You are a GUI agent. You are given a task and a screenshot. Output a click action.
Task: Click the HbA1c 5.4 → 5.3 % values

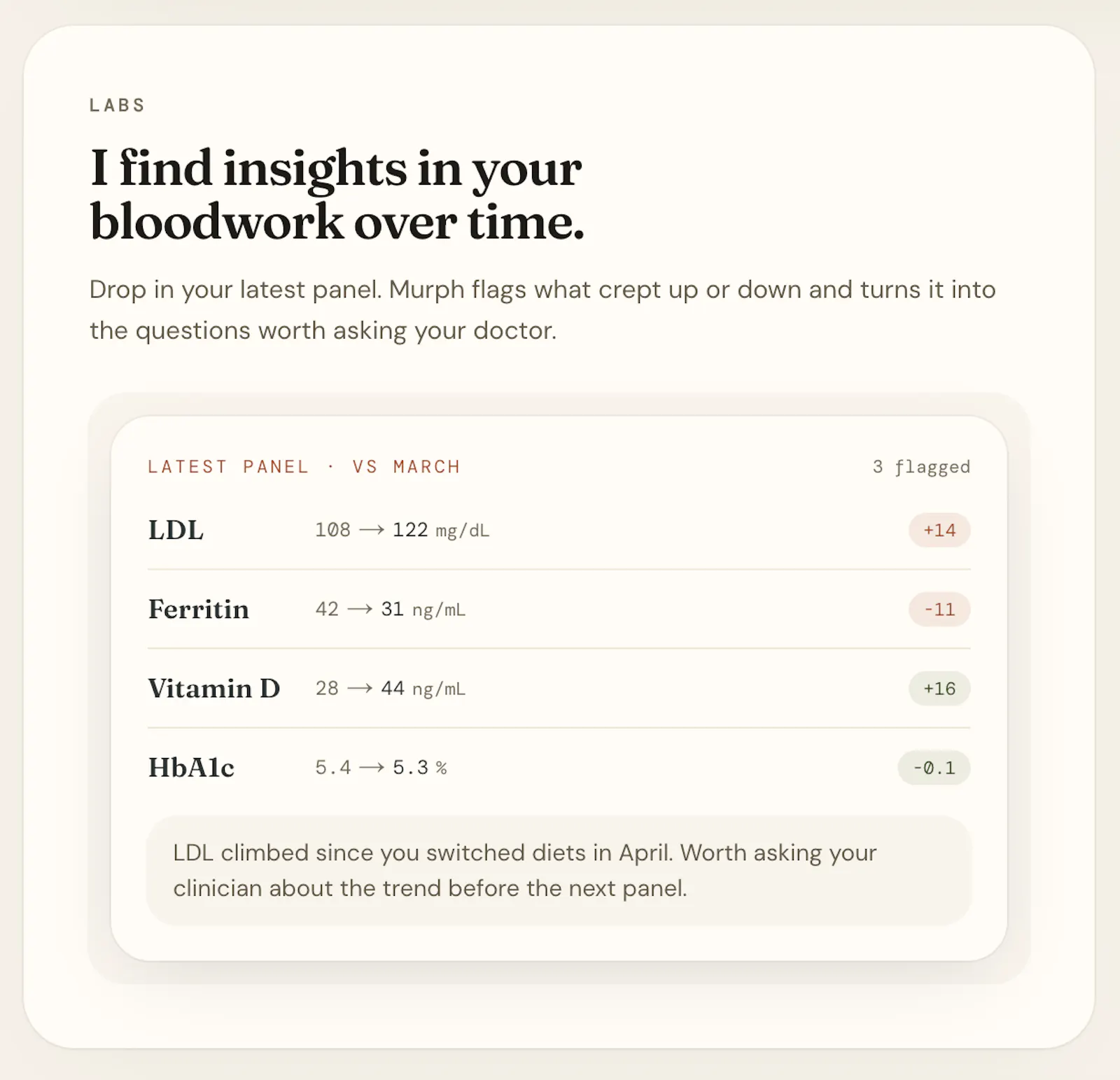pos(381,767)
